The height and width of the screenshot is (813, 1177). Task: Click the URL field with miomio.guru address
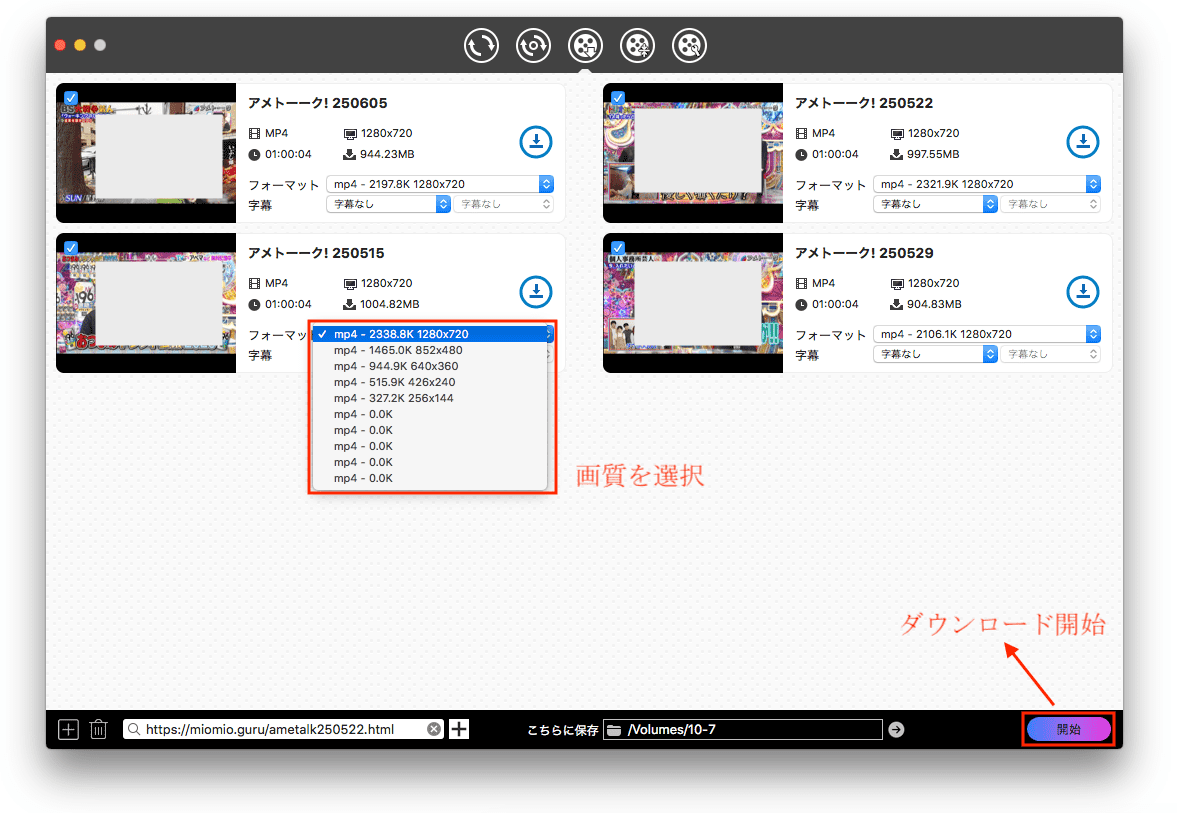(x=283, y=730)
